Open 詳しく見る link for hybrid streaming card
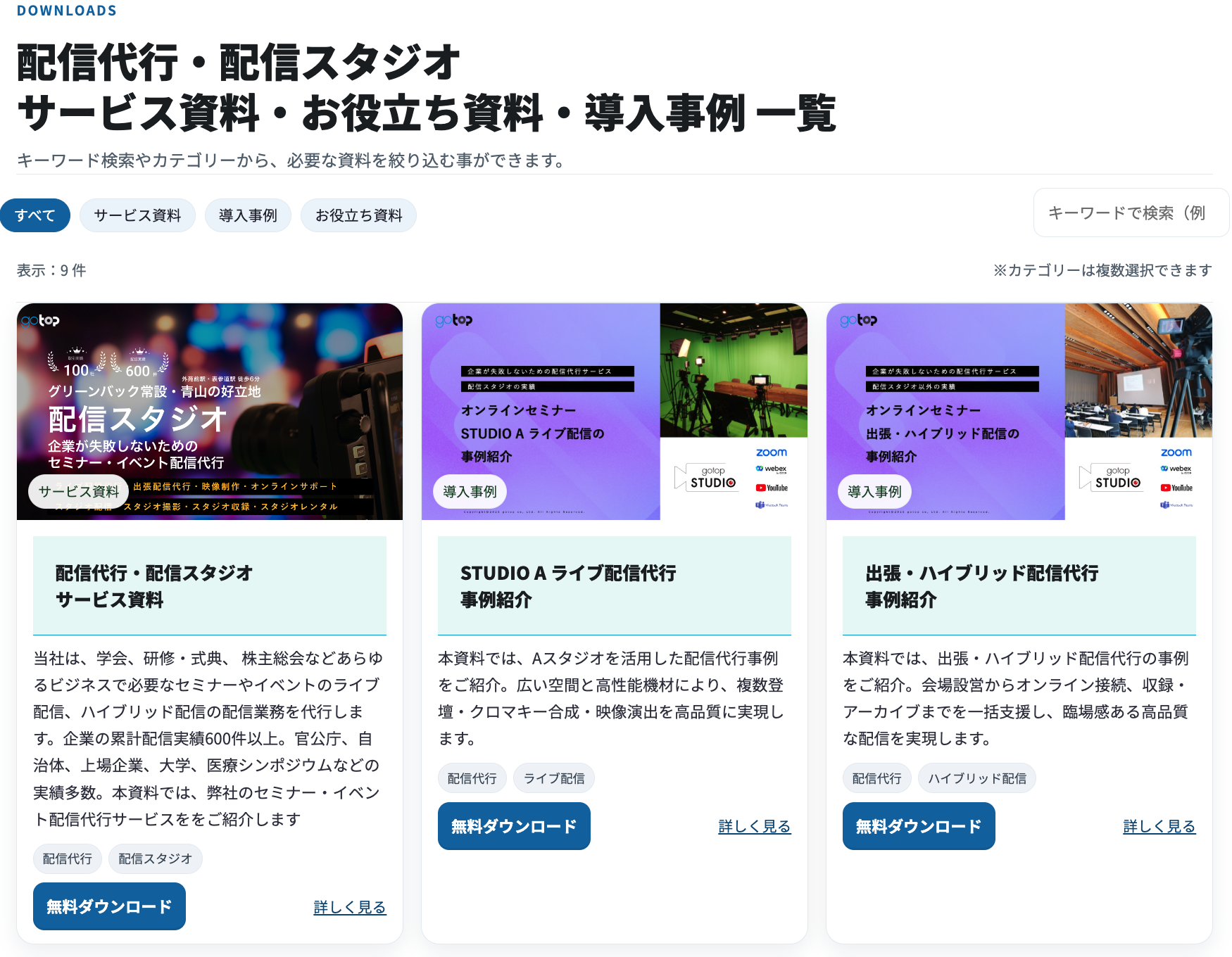This screenshot has width=1232, height=957. tap(1159, 827)
